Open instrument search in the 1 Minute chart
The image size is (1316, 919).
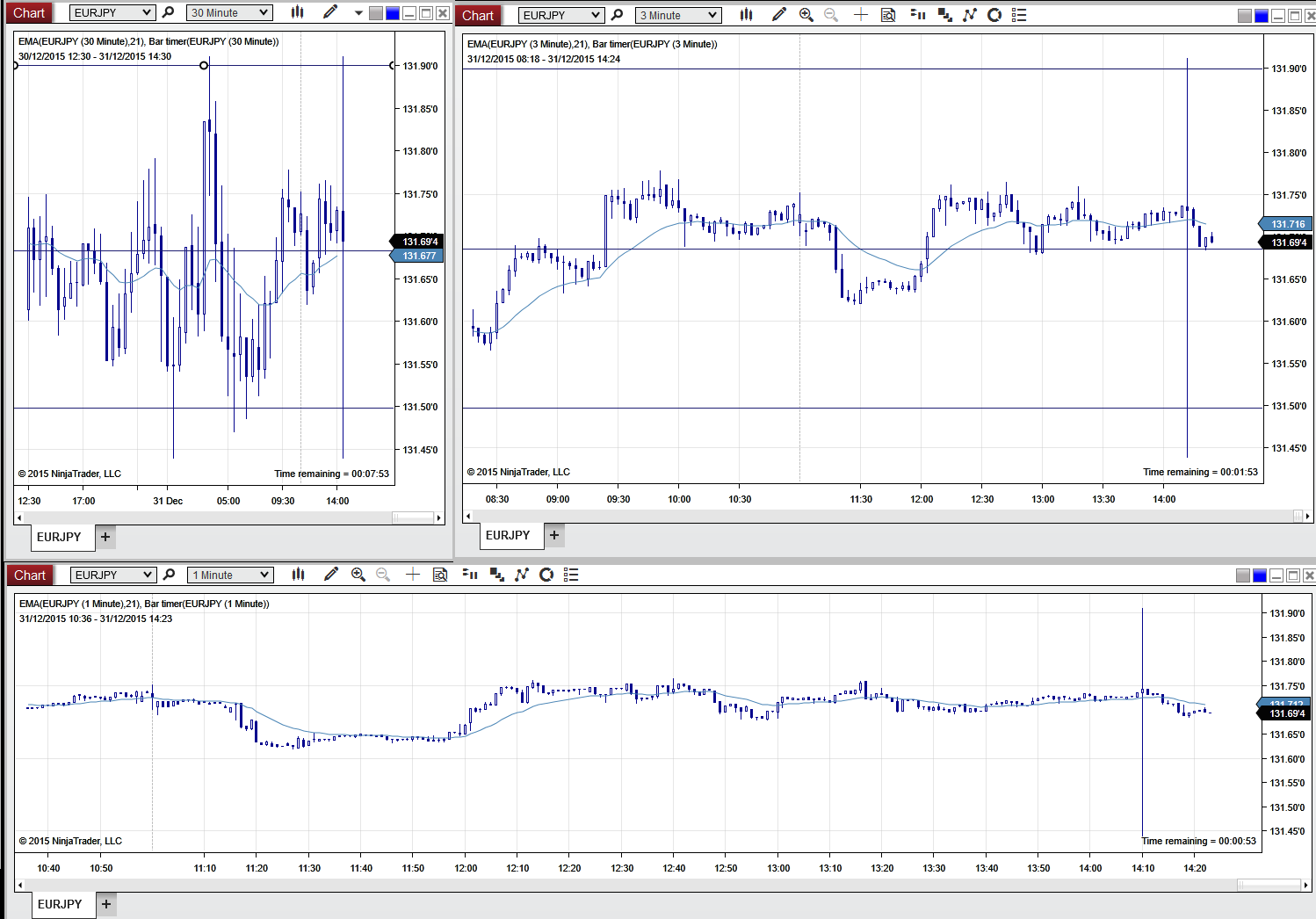[x=170, y=575]
